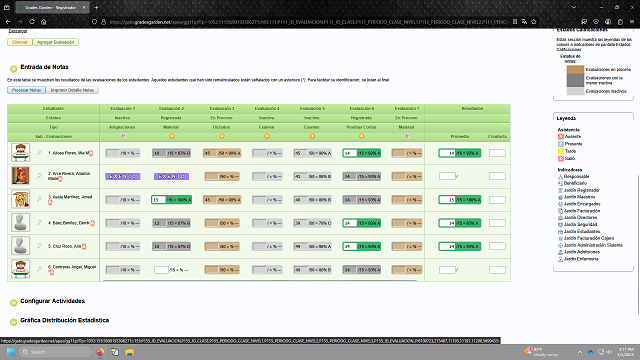
Task: Click Promedio field for Arce Rivera
Action: (x=447, y=176)
